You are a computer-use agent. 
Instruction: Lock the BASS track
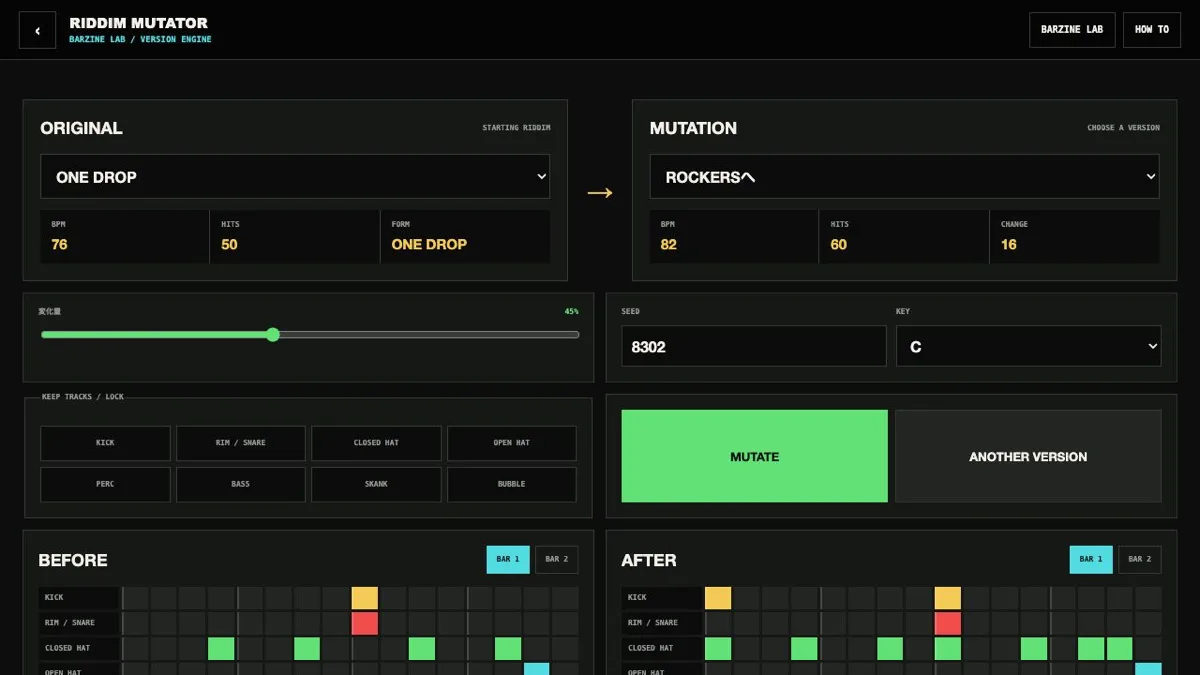coord(241,484)
